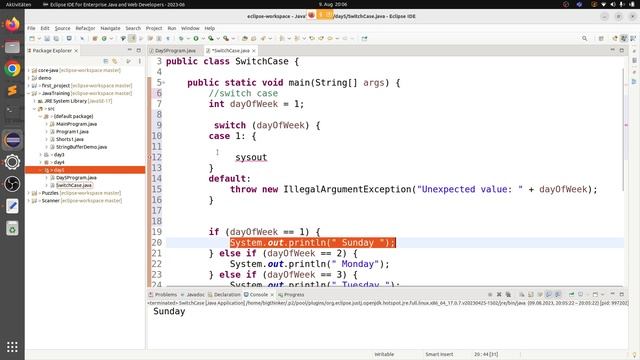Click the green Run button
Screen dimensions: 640x360
pos(196,38)
